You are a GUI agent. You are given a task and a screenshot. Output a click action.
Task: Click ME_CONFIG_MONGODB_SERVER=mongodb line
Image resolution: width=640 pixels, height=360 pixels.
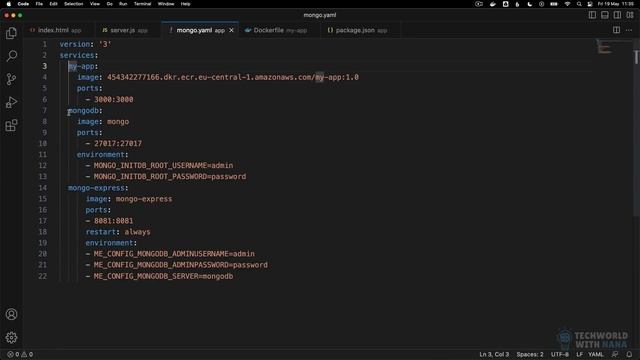tap(163, 276)
